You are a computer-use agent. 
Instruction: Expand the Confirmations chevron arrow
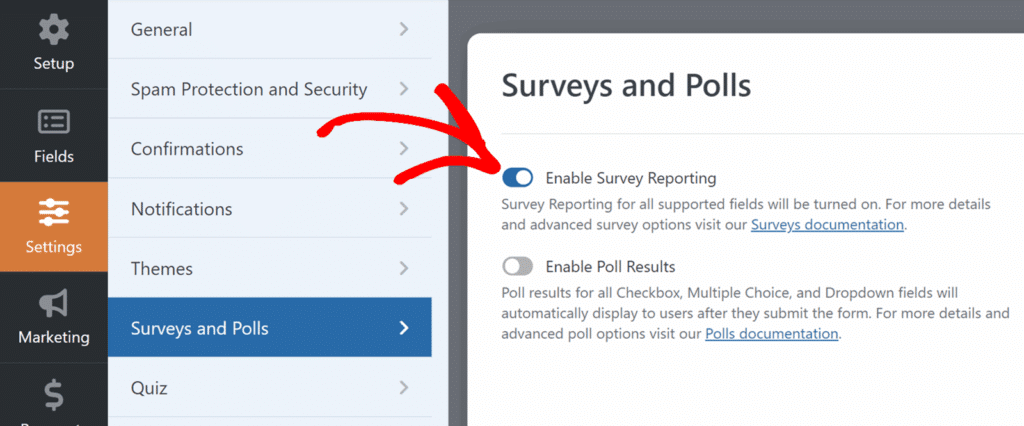404,149
